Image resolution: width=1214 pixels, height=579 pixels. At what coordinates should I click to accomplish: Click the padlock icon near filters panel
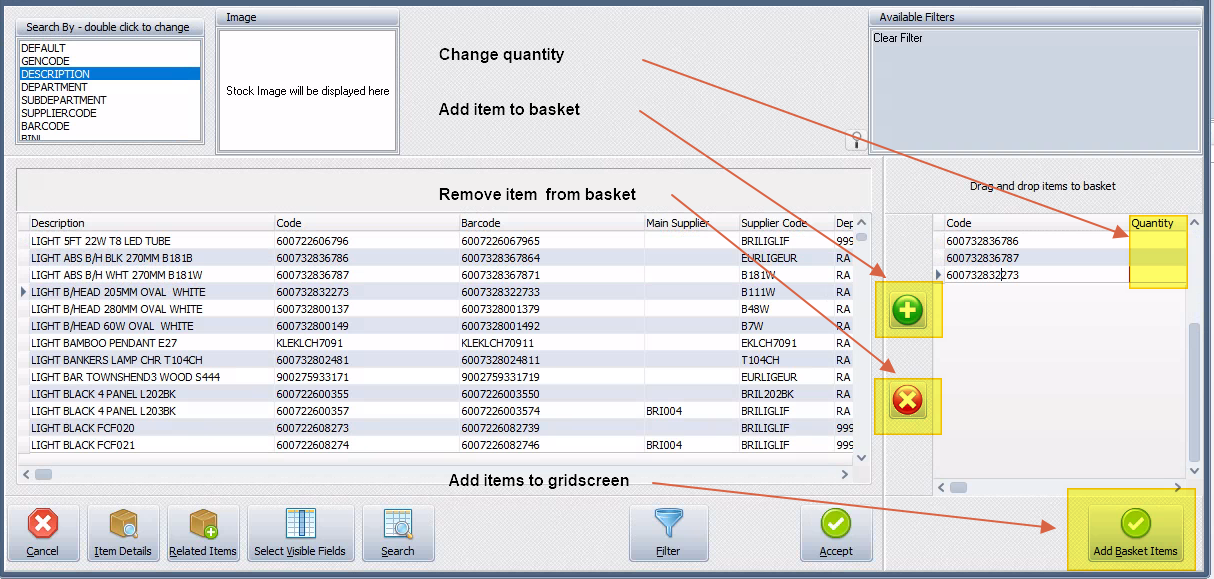click(856, 140)
